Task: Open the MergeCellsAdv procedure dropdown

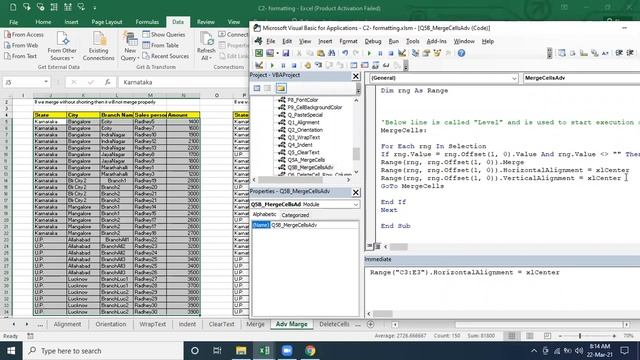Action: (x=582, y=78)
